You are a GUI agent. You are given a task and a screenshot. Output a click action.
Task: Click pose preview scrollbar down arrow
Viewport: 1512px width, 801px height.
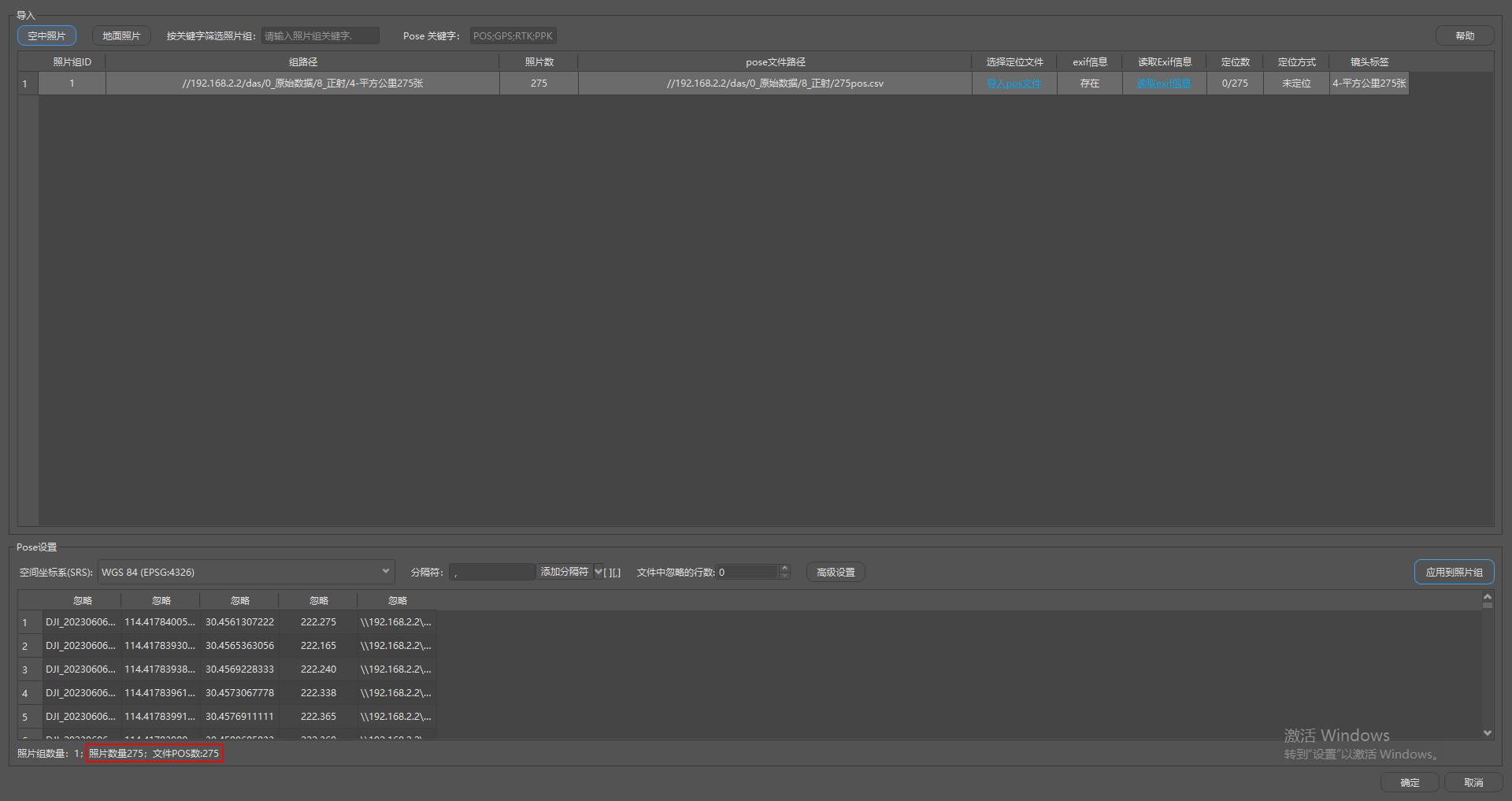tap(1488, 732)
